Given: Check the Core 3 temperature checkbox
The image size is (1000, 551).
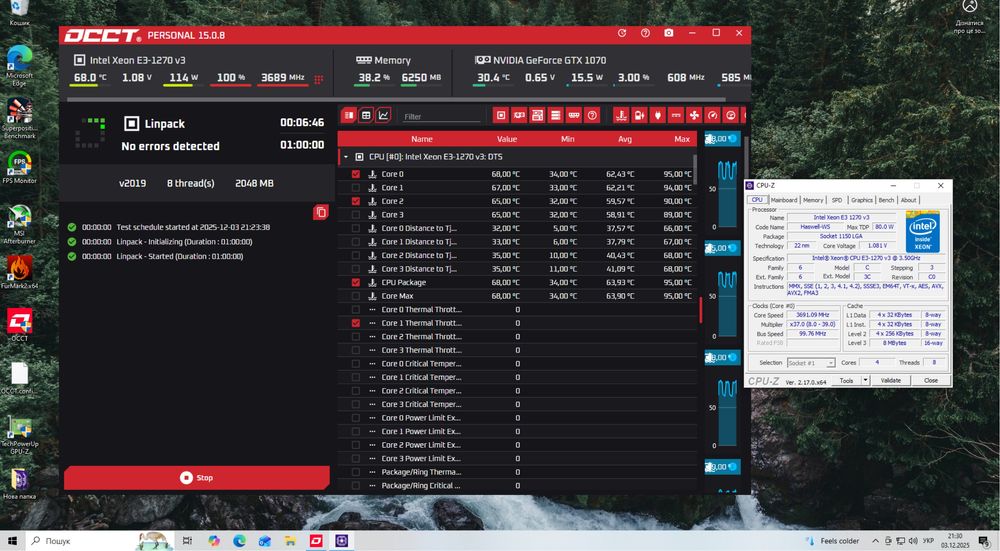Looking at the screenshot, I should 356,215.
